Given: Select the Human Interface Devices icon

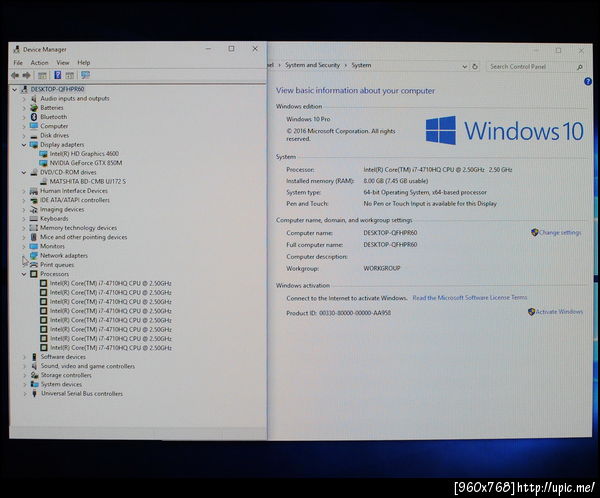Looking at the screenshot, I should [34, 191].
